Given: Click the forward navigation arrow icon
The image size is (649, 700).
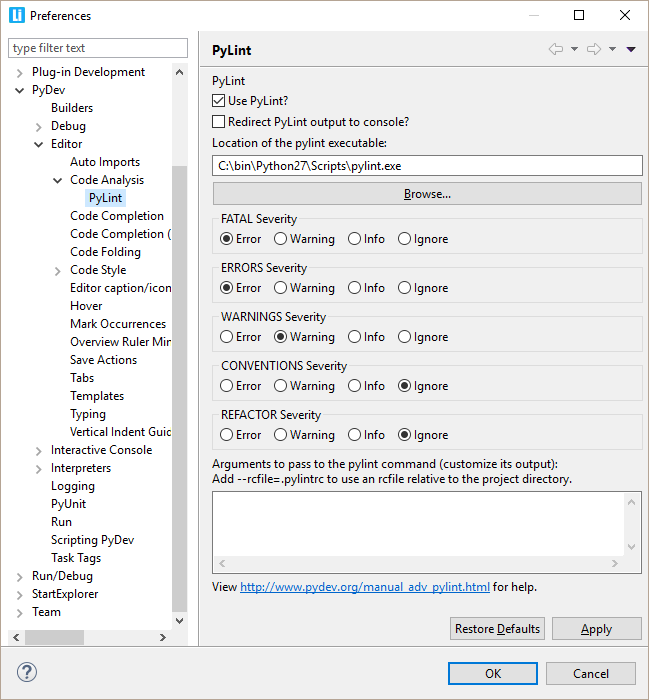Looking at the screenshot, I should coord(594,49).
